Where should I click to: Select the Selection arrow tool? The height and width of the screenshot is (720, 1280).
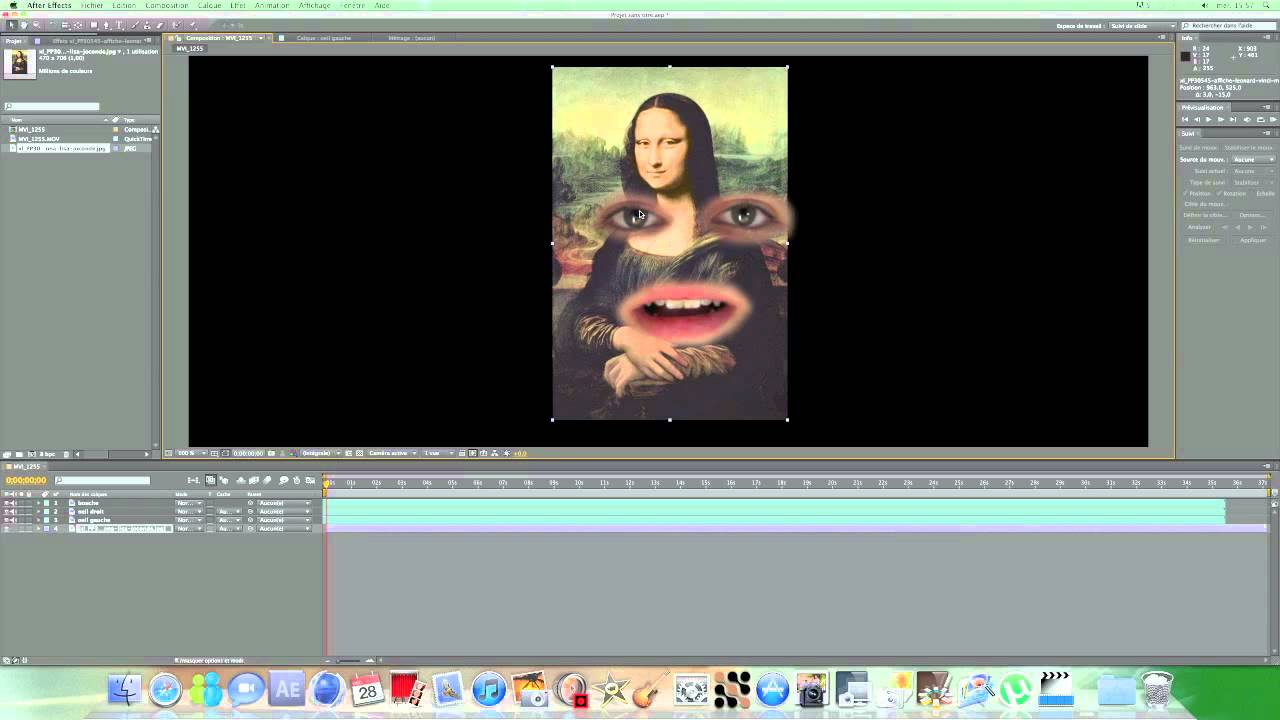coord(11,25)
